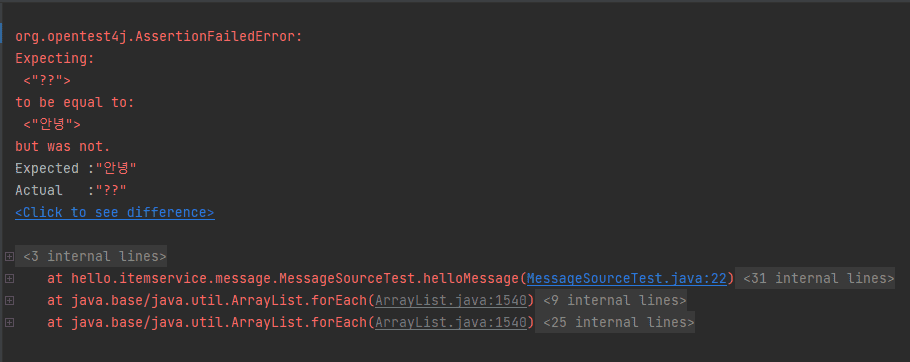Place cursor on the Expecting: line
Screen dimensions: 910x362
(x=55, y=59)
